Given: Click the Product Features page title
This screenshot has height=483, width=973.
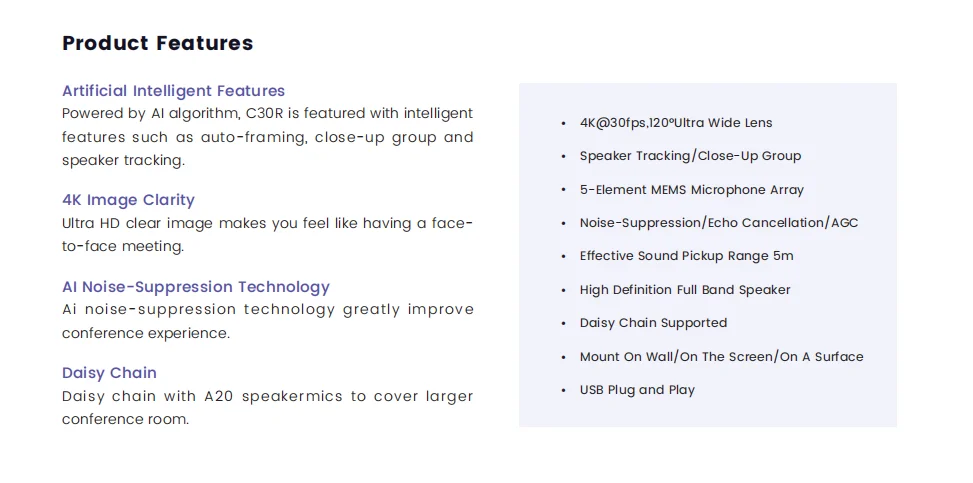Looking at the screenshot, I should coord(157,43).
